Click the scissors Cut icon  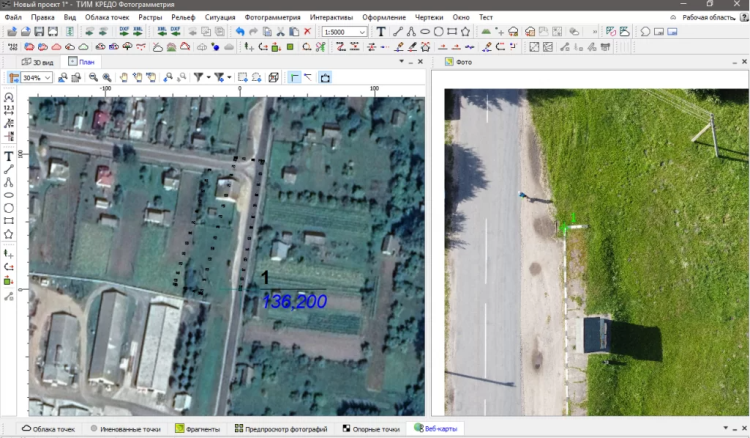click(279, 32)
